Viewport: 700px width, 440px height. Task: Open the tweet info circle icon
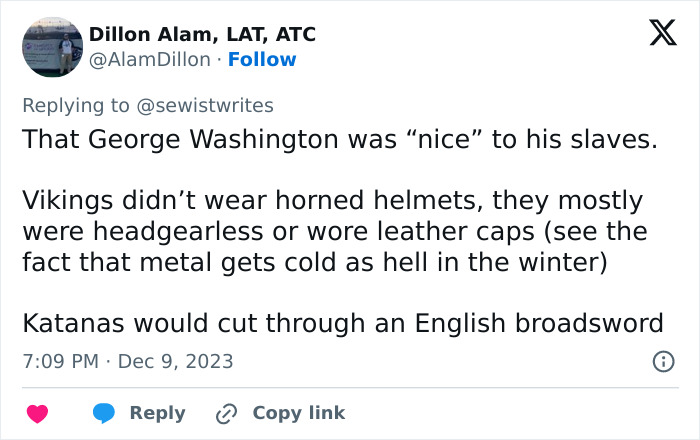[662, 361]
